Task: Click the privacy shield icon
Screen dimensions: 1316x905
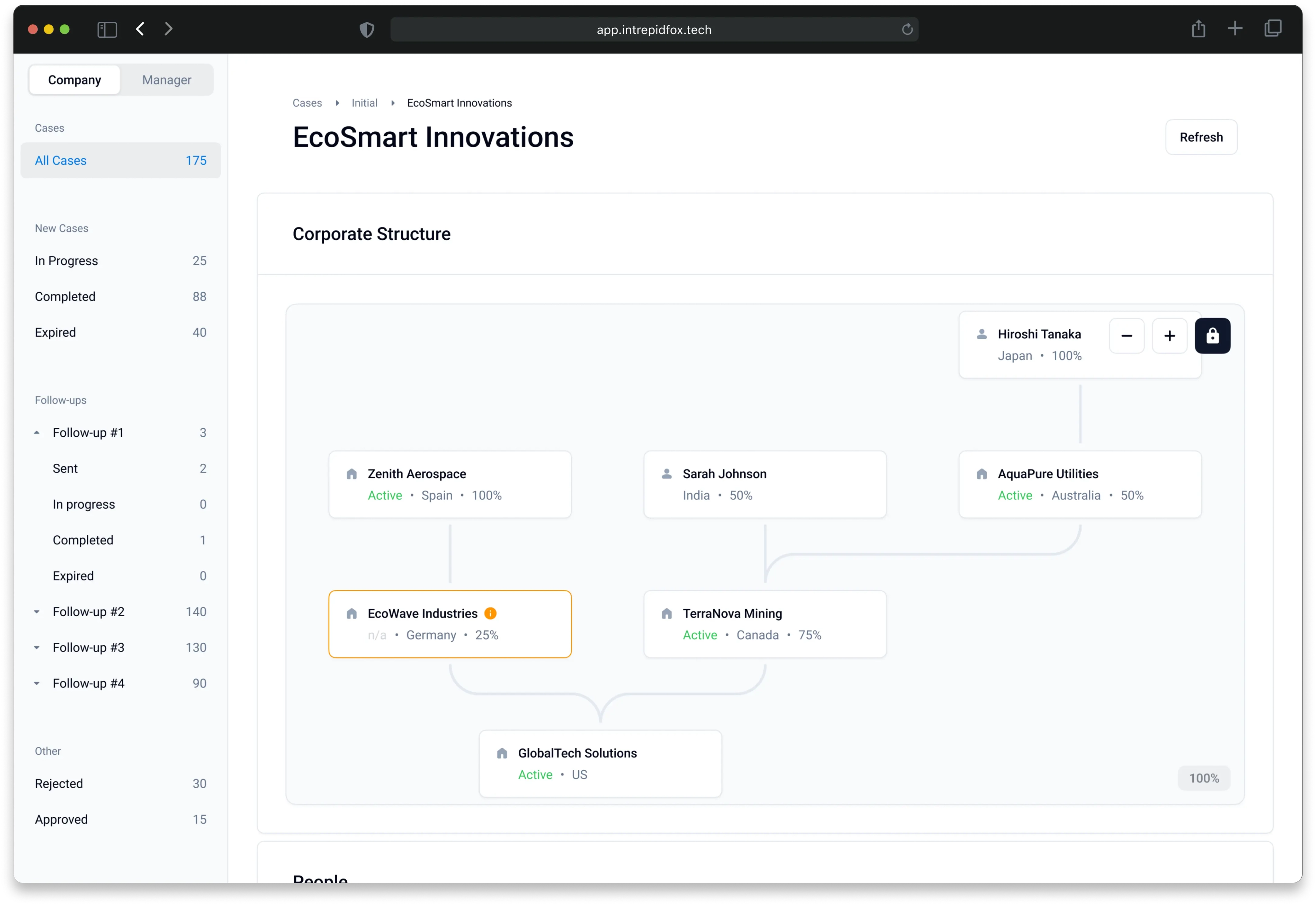Action: [x=367, y=29]
